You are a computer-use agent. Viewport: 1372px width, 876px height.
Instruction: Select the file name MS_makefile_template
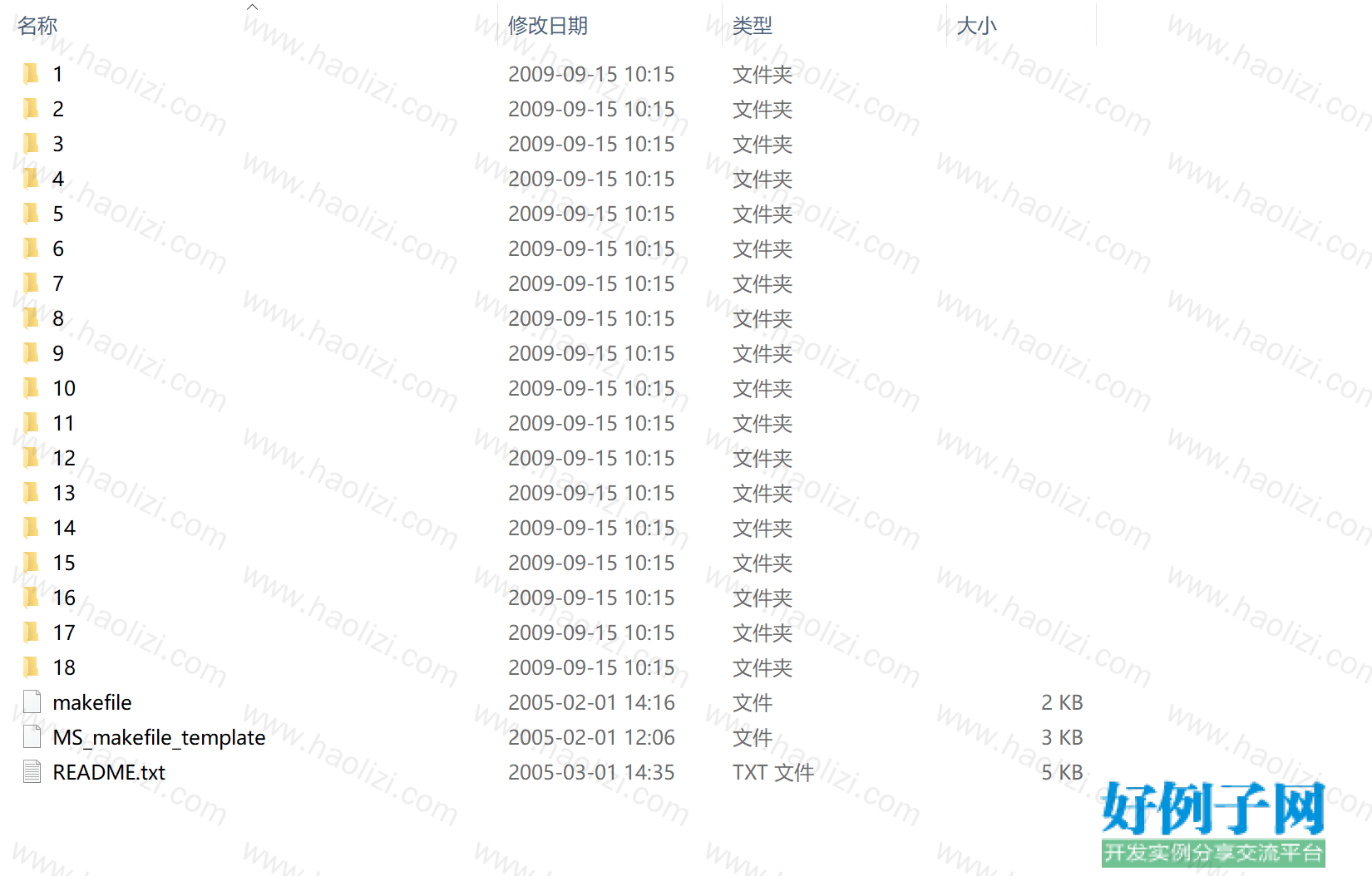point(159,737)
